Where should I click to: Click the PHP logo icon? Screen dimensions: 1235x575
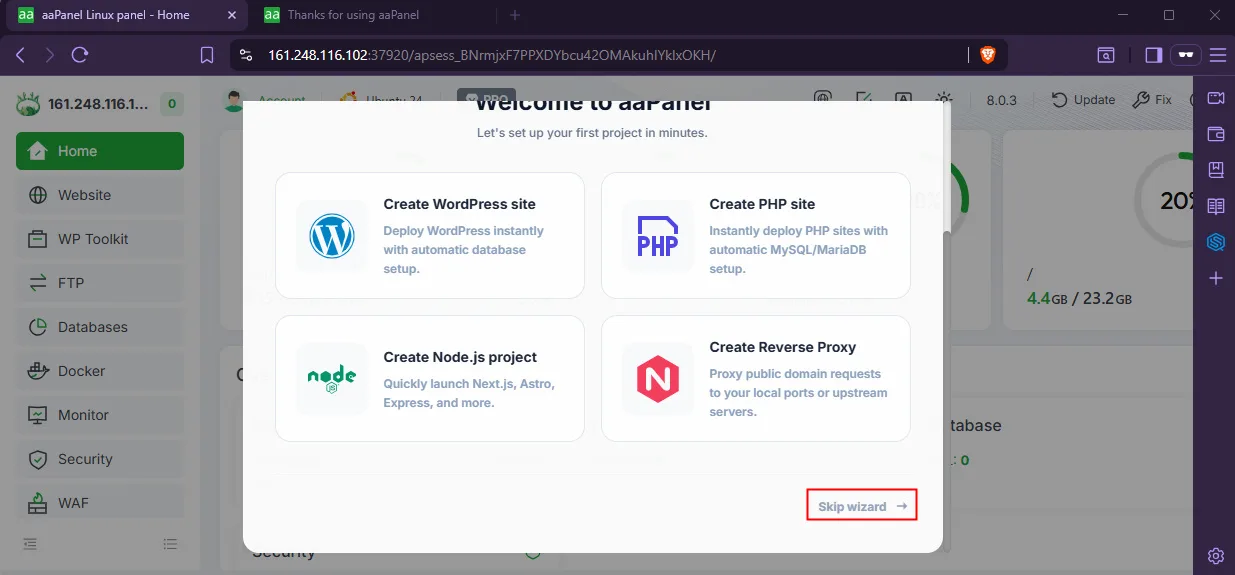[658, 236]
